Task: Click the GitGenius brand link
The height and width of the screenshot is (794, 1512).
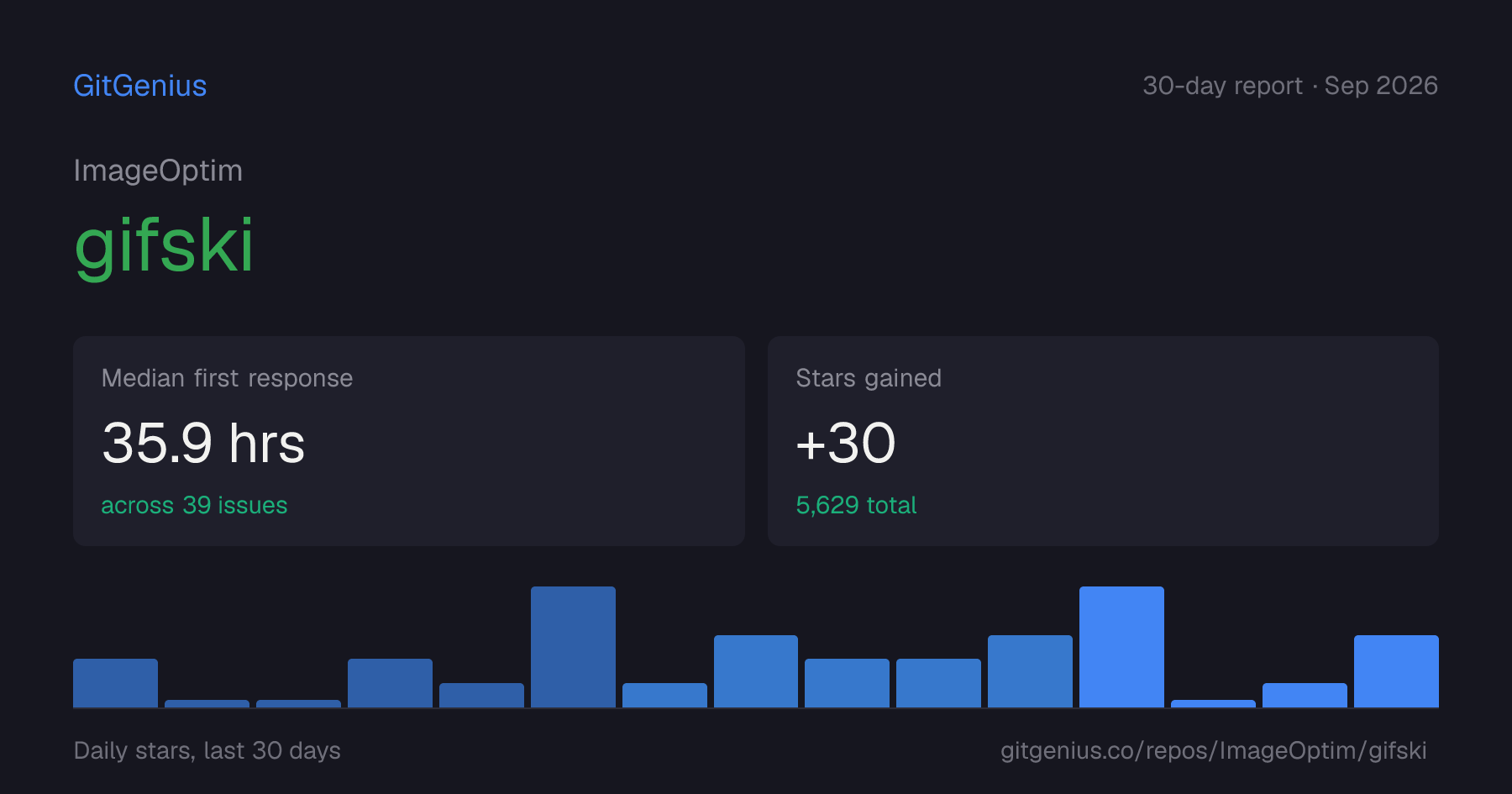Action: 140,86
